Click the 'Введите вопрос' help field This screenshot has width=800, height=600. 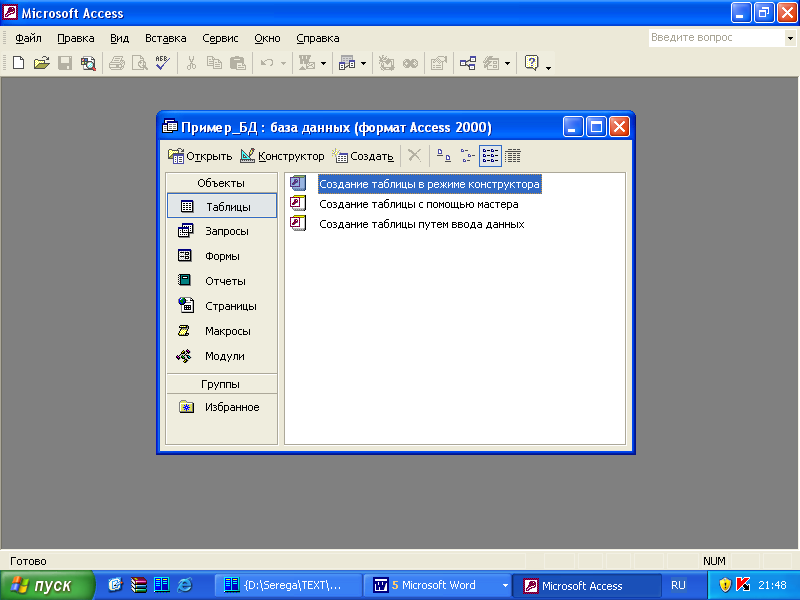click(x=717, y=37)
